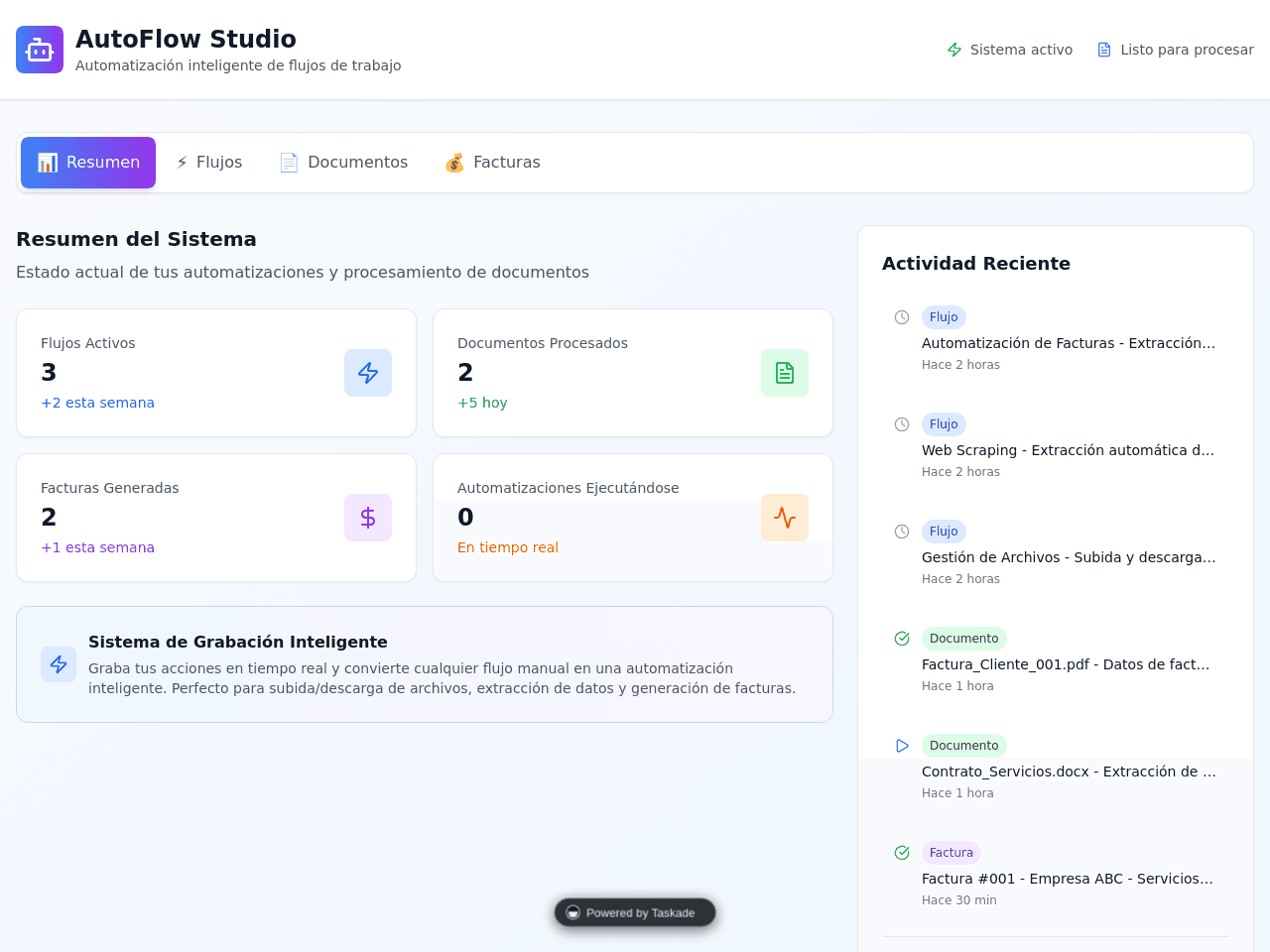The width and height of the screenshot is (1270, 952).
Task: Click Flujo badge above Gestión de Archivos
Action: 944,532
